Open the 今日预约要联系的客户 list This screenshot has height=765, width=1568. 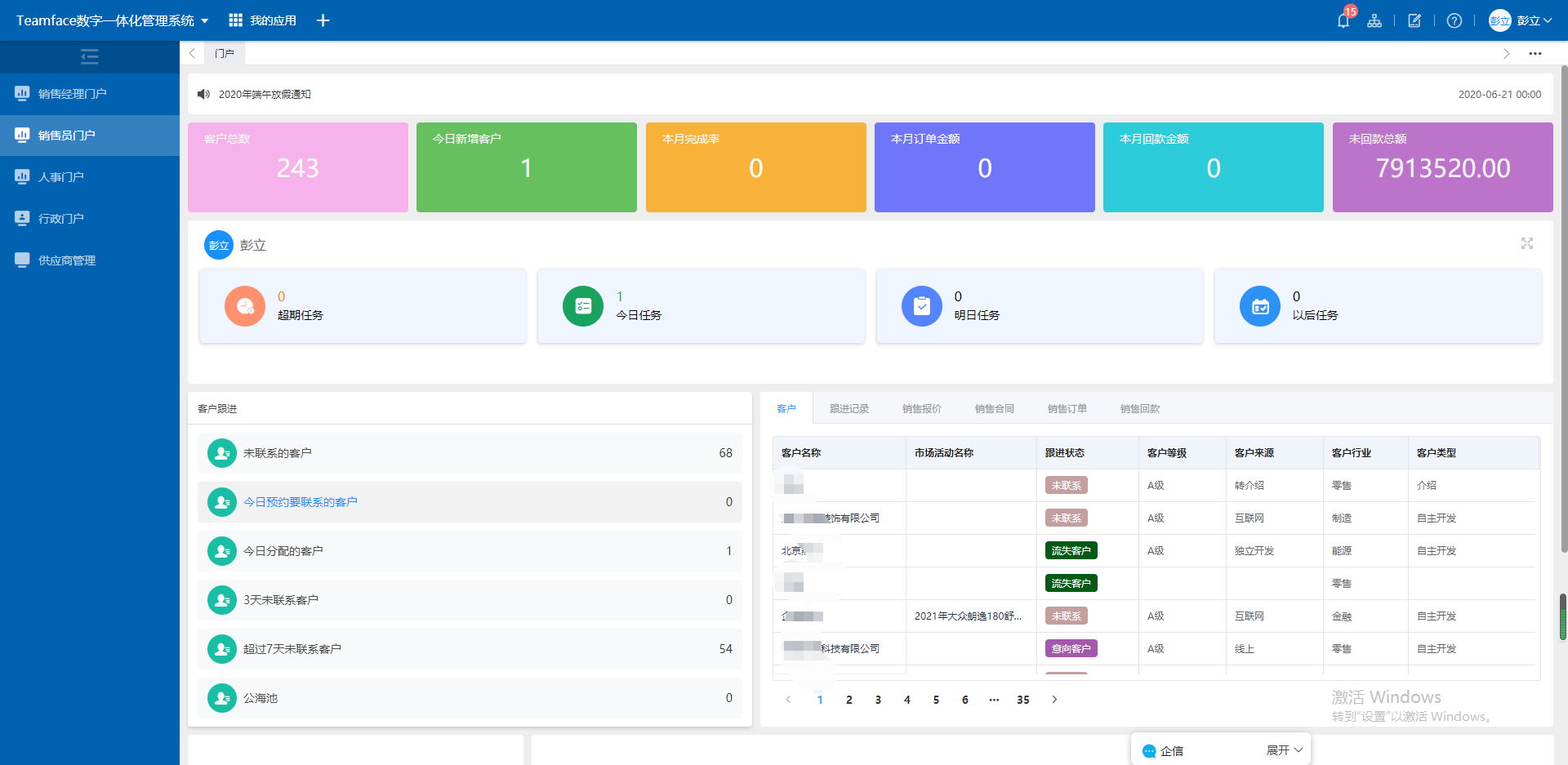coord(301,502)
